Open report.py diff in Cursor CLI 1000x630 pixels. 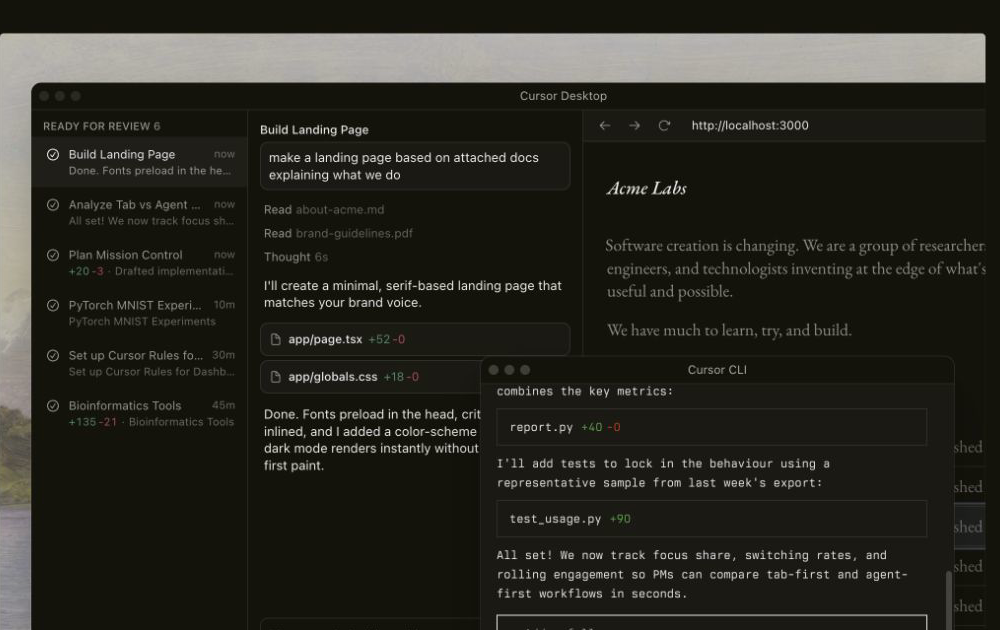(x=711, y=427)
